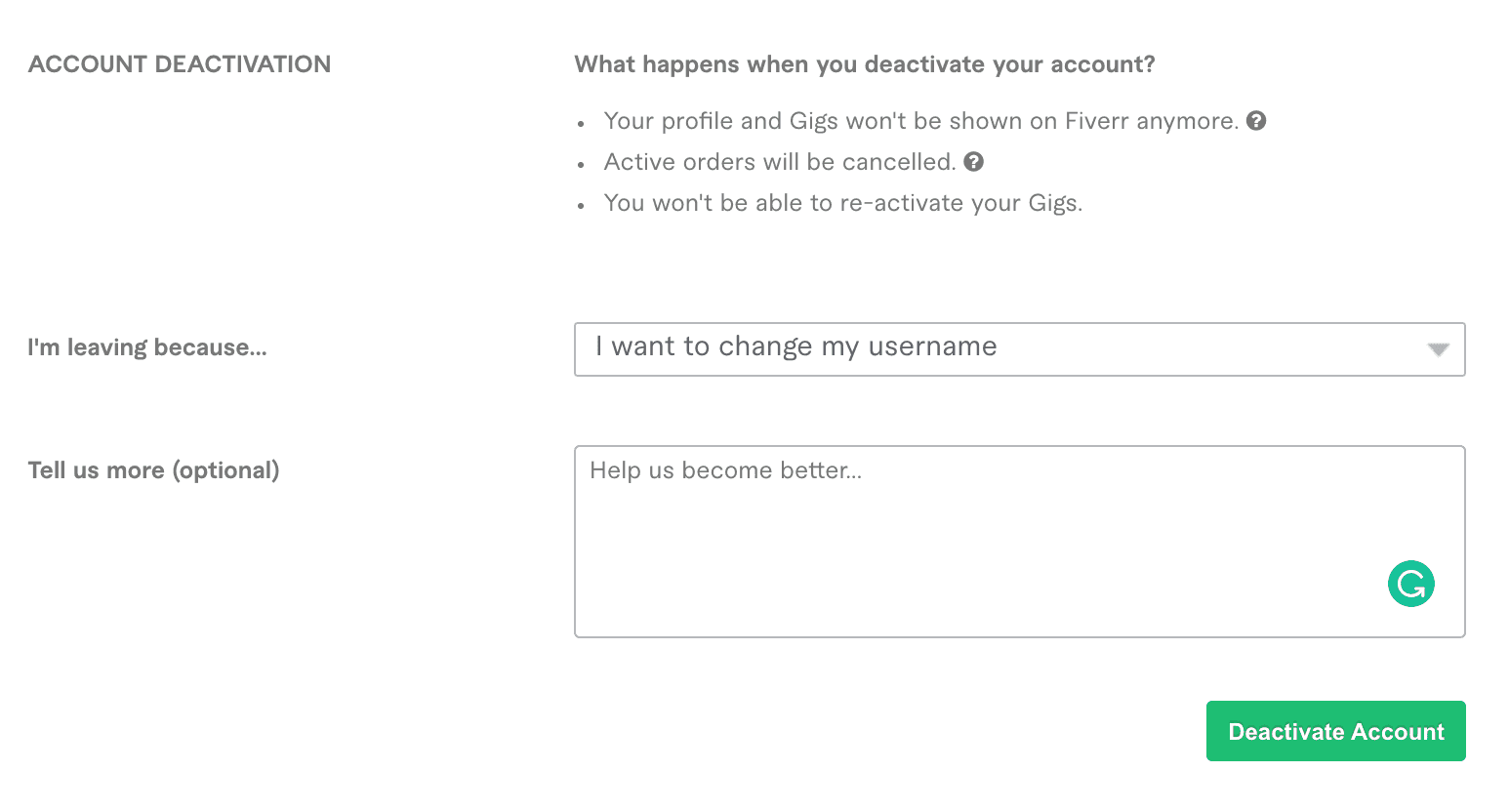Click the bullet before the re-activate Gigs line
The height and width of the screenshot is (812, 1509).
point(581,206)
